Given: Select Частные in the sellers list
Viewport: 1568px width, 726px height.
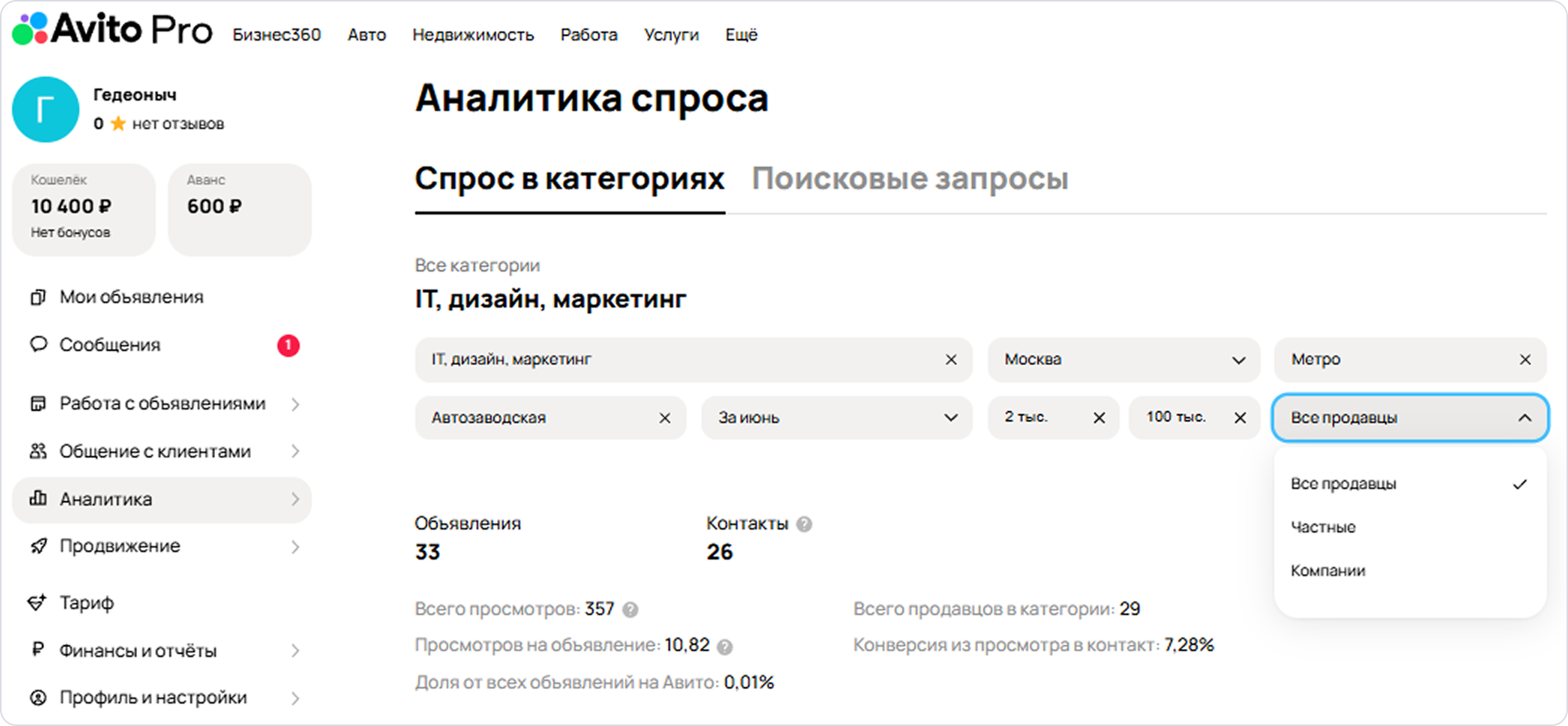Looking at the screenshot, I should tap(1323, 527).
